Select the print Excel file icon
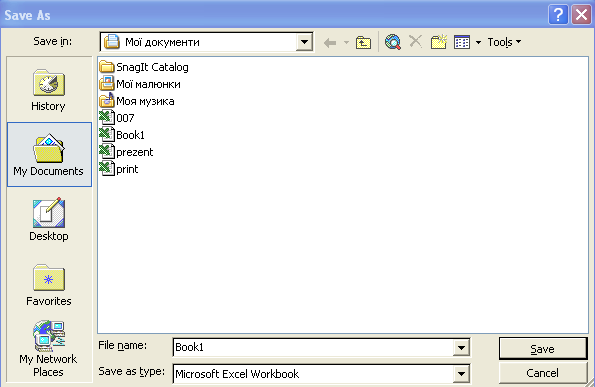 pos(107,168)
